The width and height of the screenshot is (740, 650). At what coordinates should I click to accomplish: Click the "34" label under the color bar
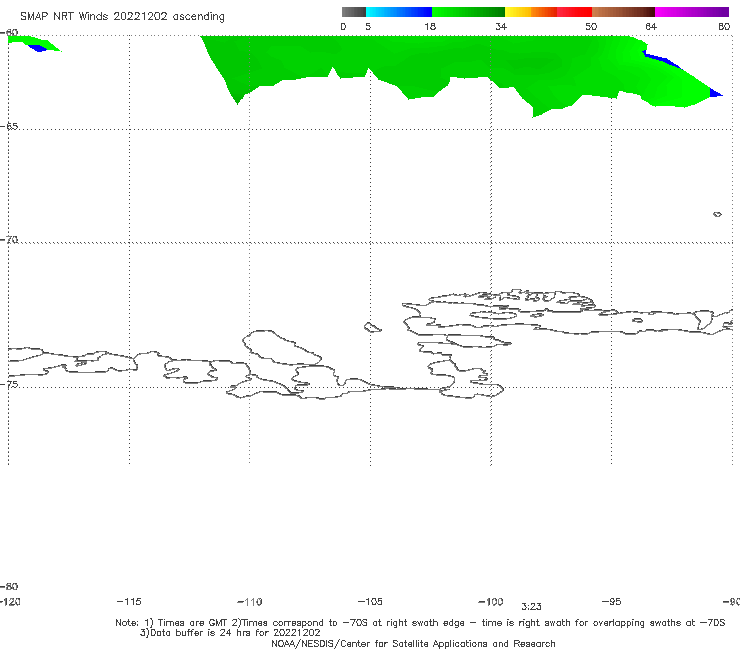(501, 27)
